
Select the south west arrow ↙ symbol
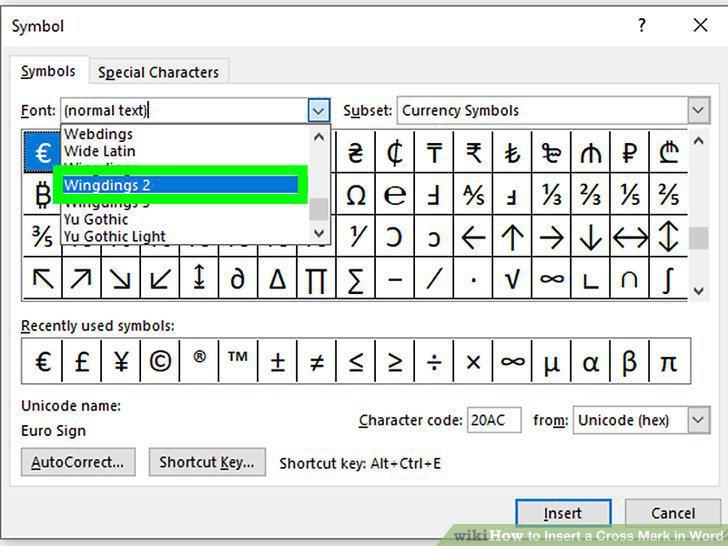point(159,279)
